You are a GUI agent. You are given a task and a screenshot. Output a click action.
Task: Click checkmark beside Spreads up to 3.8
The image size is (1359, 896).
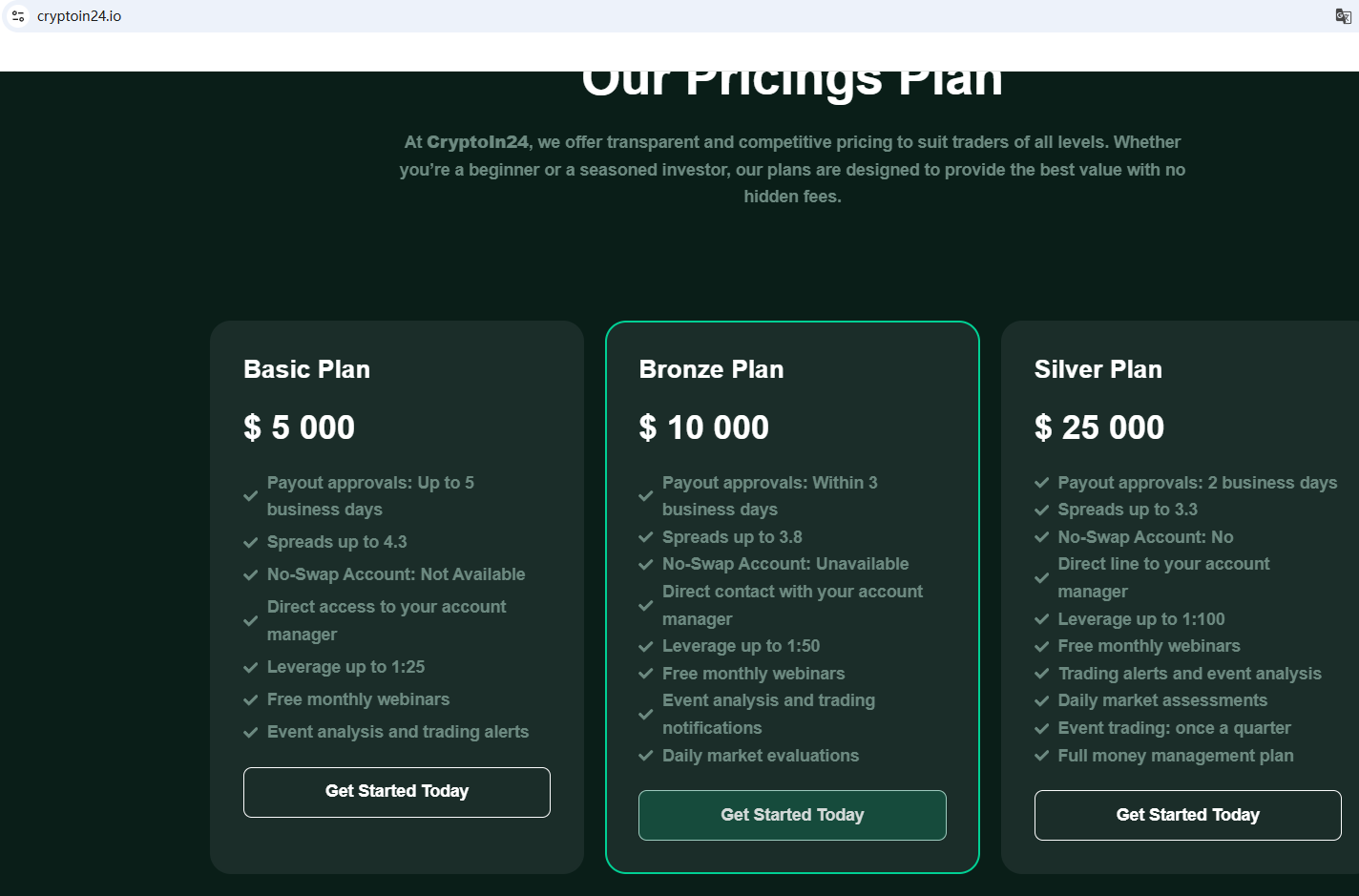[646, 538]
